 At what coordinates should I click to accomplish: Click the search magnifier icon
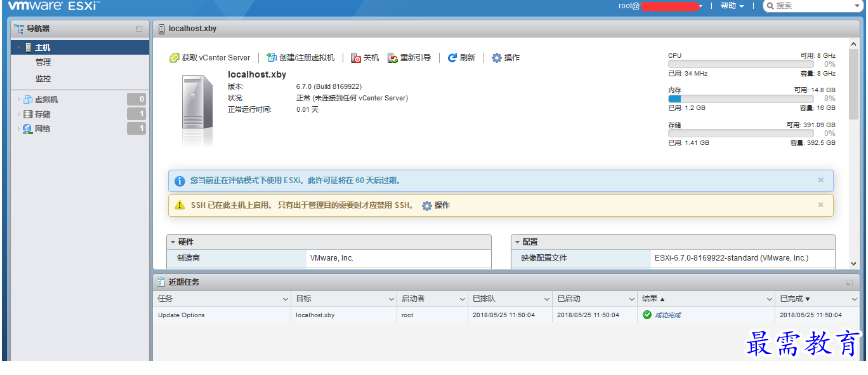click(770, 6)
